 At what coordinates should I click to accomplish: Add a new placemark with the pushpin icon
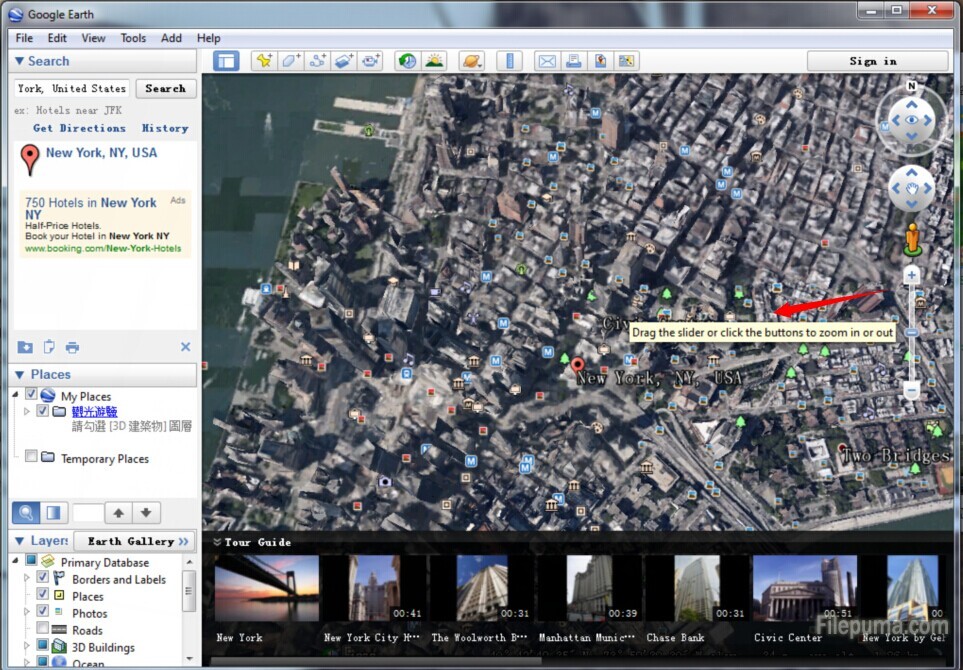(x=264, y=61)
